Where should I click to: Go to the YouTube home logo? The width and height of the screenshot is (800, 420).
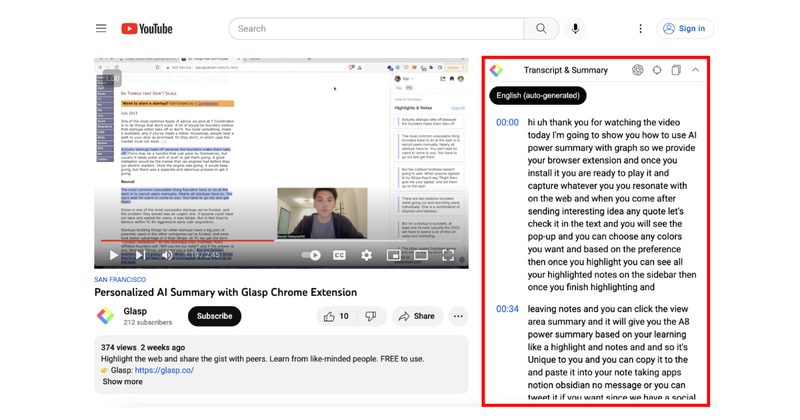147,29
